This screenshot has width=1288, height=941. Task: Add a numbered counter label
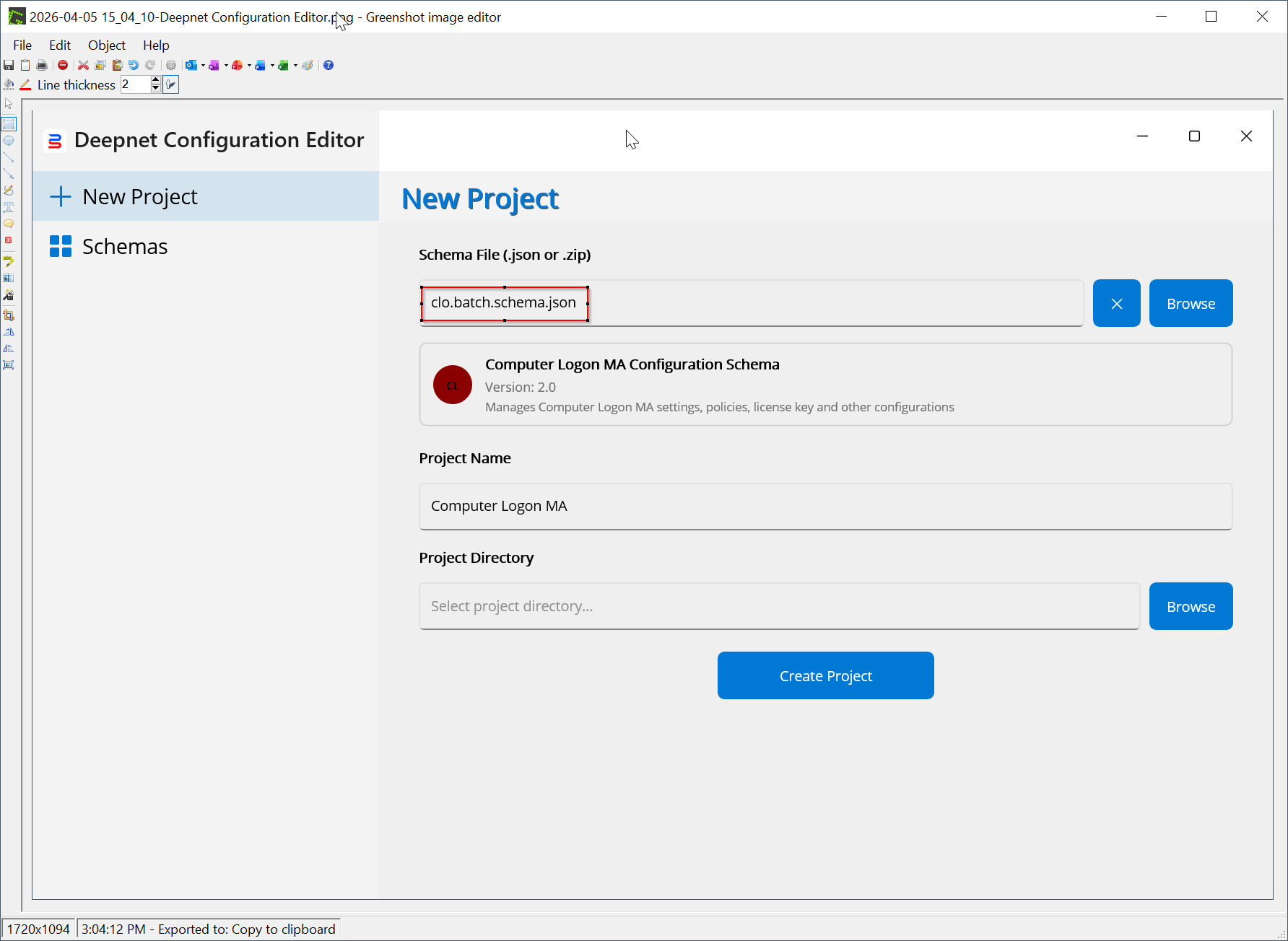point(9,240)
